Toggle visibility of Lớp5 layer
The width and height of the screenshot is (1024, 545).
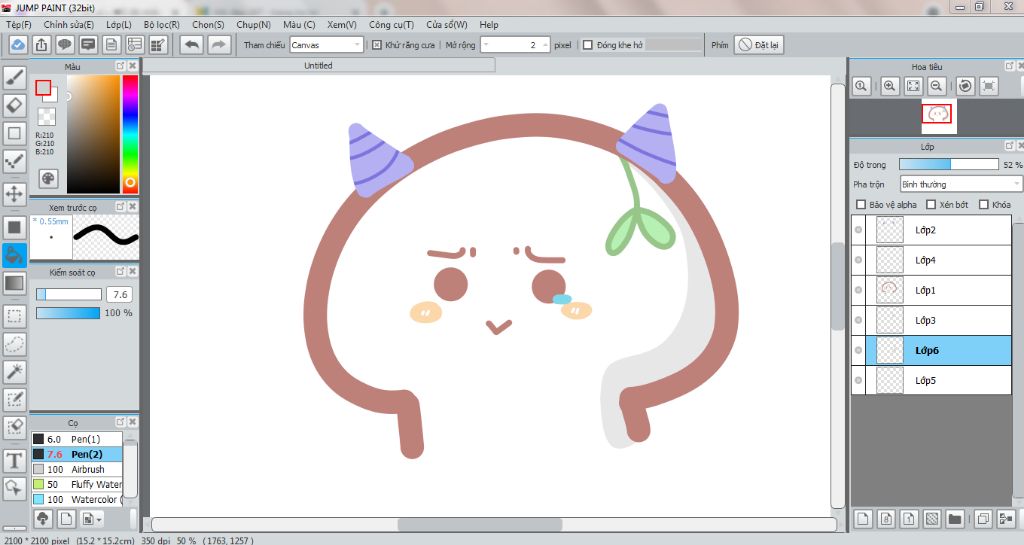click(858, 380)
